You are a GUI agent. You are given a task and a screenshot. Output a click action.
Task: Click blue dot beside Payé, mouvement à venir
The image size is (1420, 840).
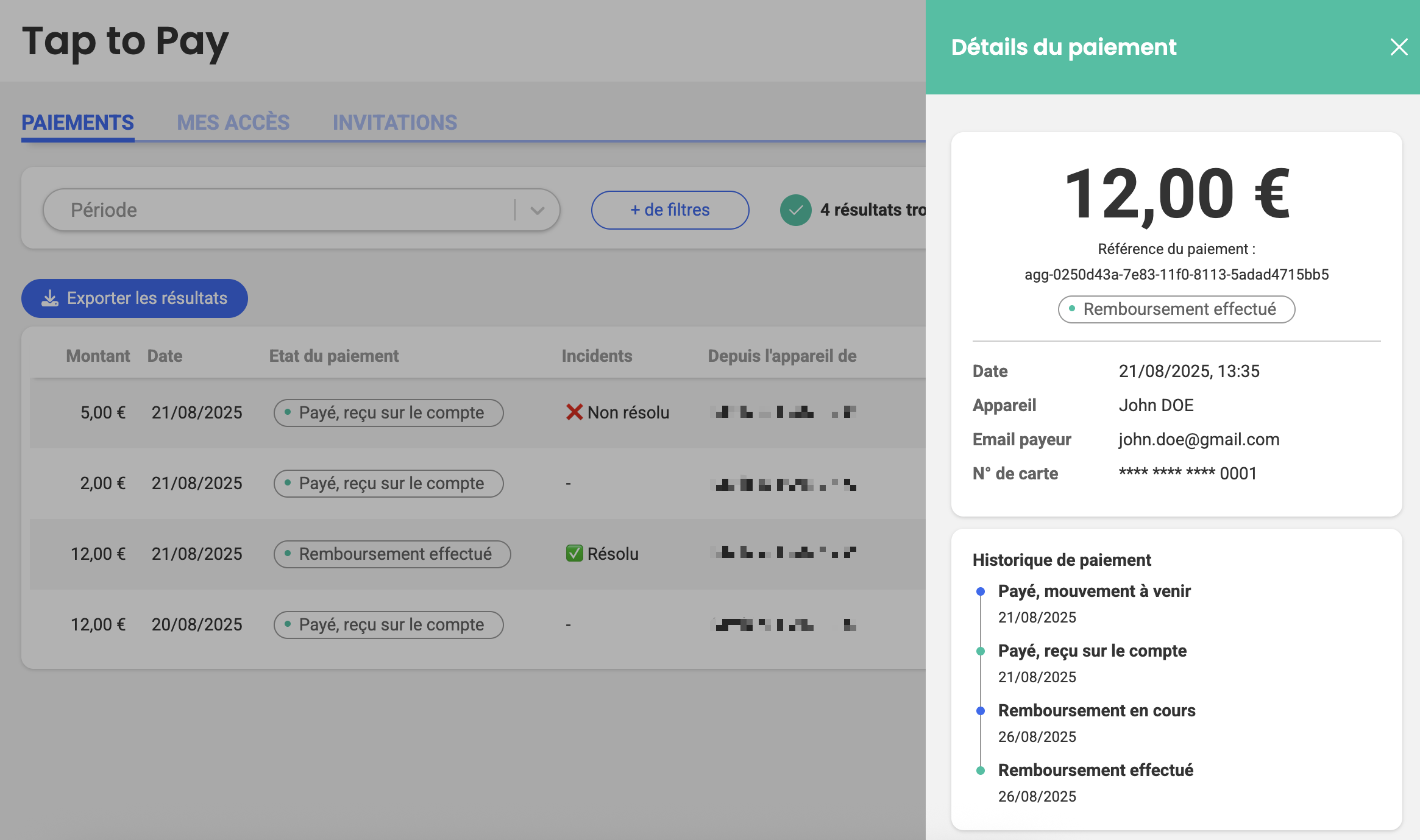point(981,591)
